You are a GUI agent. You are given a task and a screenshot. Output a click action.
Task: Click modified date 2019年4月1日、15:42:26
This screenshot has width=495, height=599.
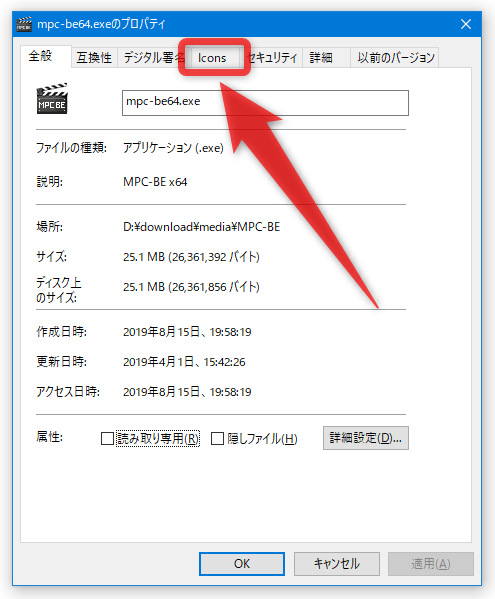tap(184, 362)
